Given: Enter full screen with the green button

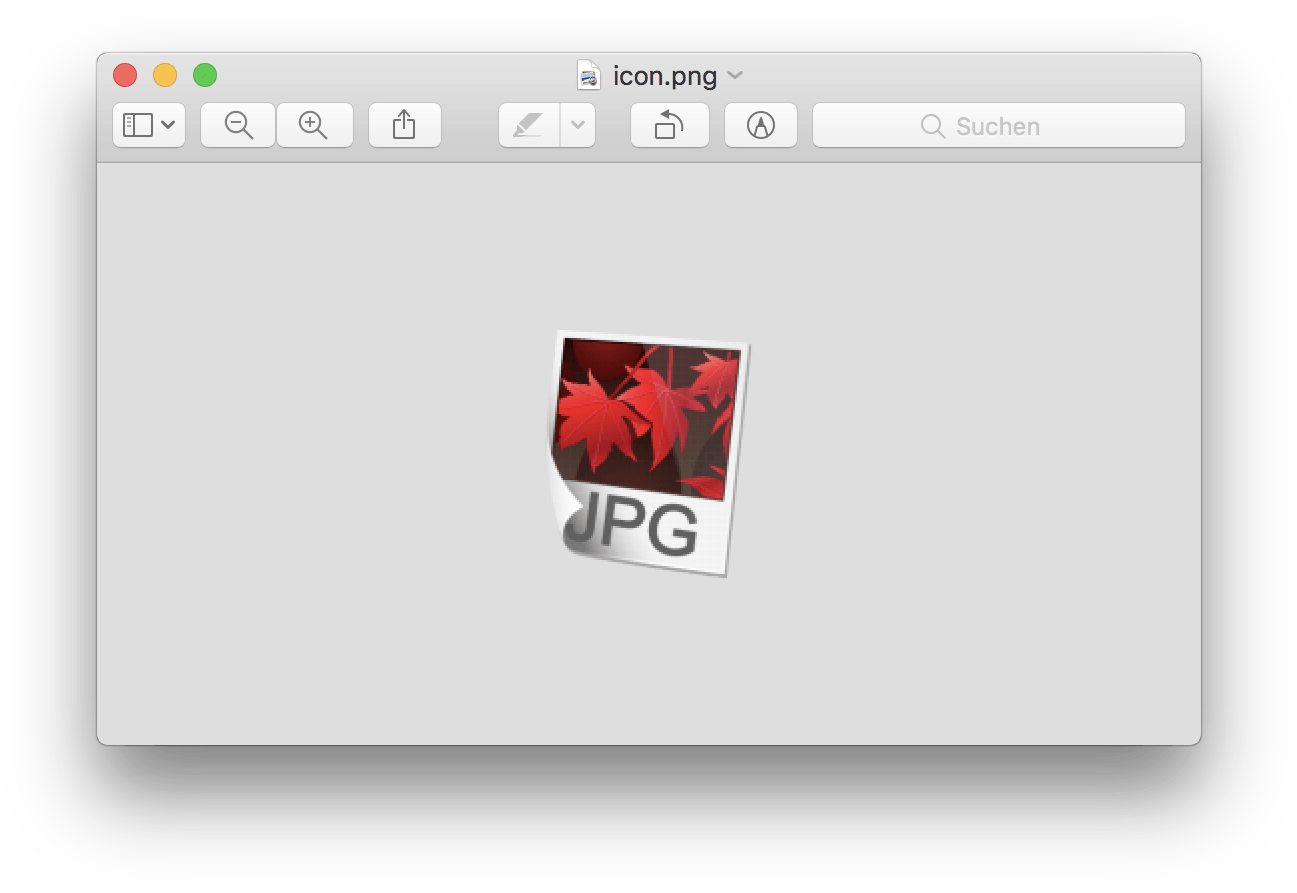Looking at the screenshot, I should point(205,75).
